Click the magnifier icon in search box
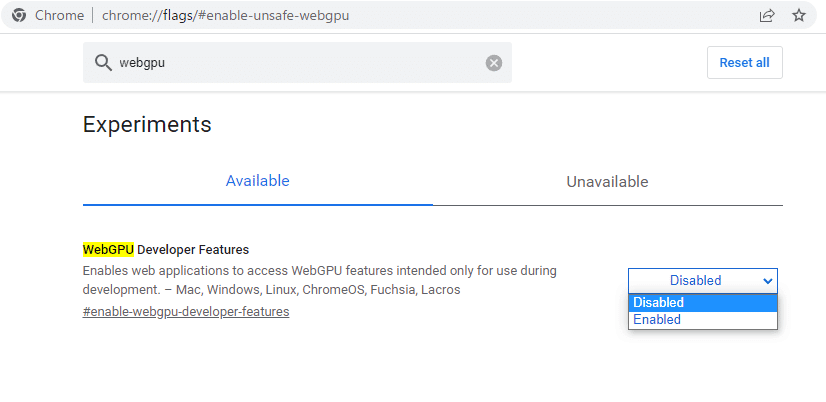 click(x=103, y=63)
